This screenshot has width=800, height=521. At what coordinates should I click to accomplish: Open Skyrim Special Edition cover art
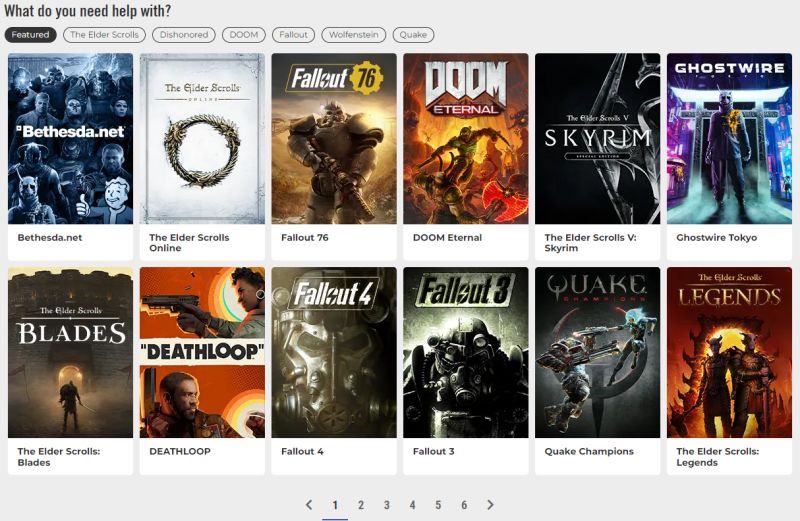point(597,138)
